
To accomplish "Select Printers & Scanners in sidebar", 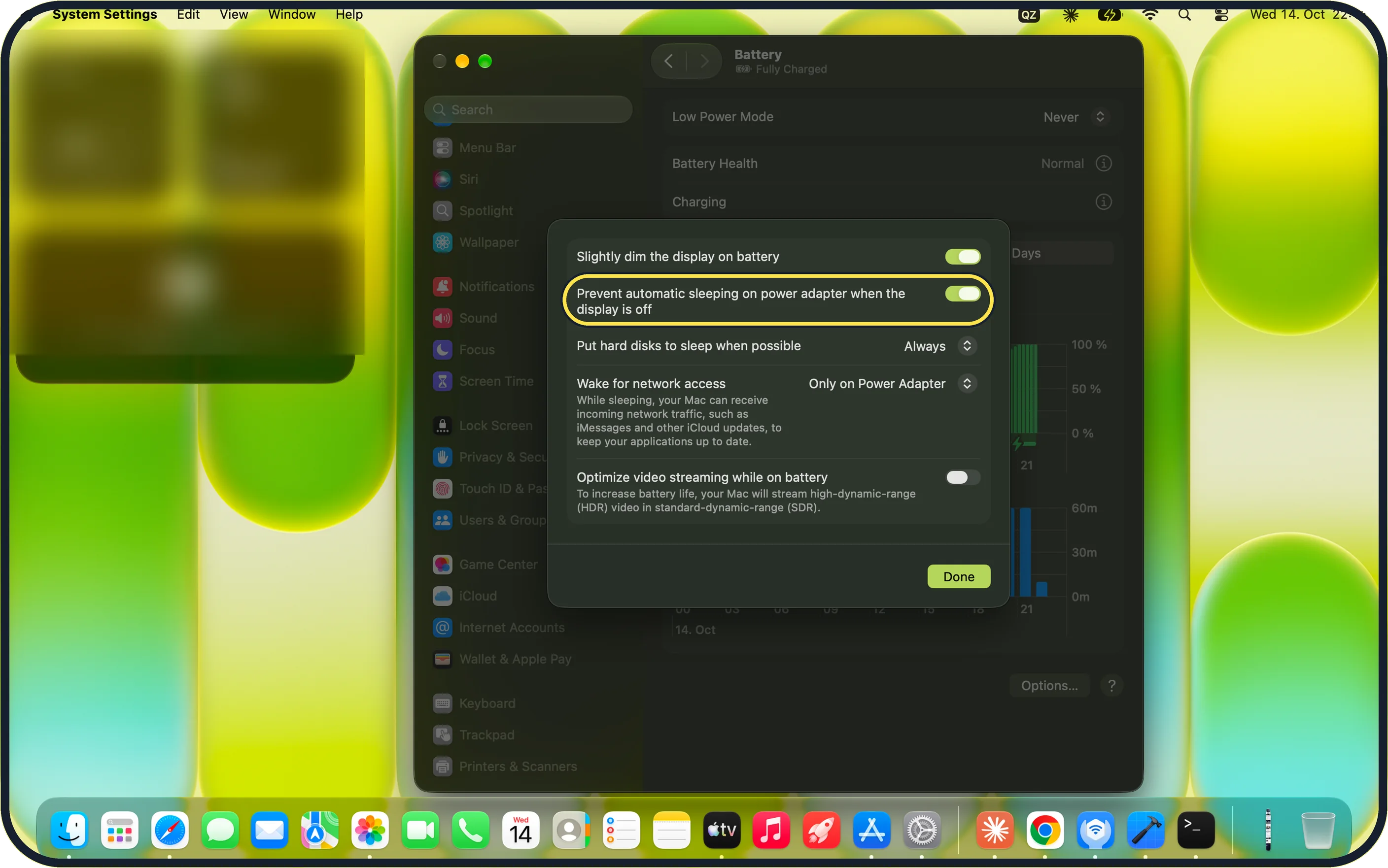I will [x=504, y=767].
